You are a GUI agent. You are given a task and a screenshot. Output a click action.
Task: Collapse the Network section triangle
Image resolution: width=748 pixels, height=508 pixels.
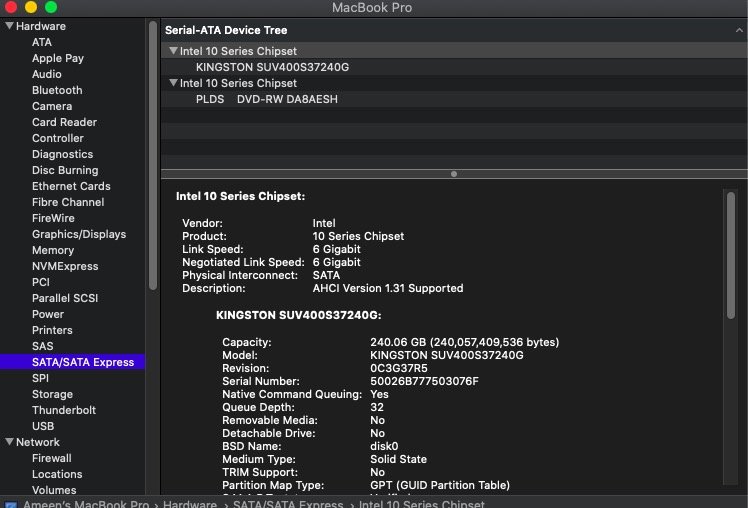pyautogui.click(x=9, y=442)
